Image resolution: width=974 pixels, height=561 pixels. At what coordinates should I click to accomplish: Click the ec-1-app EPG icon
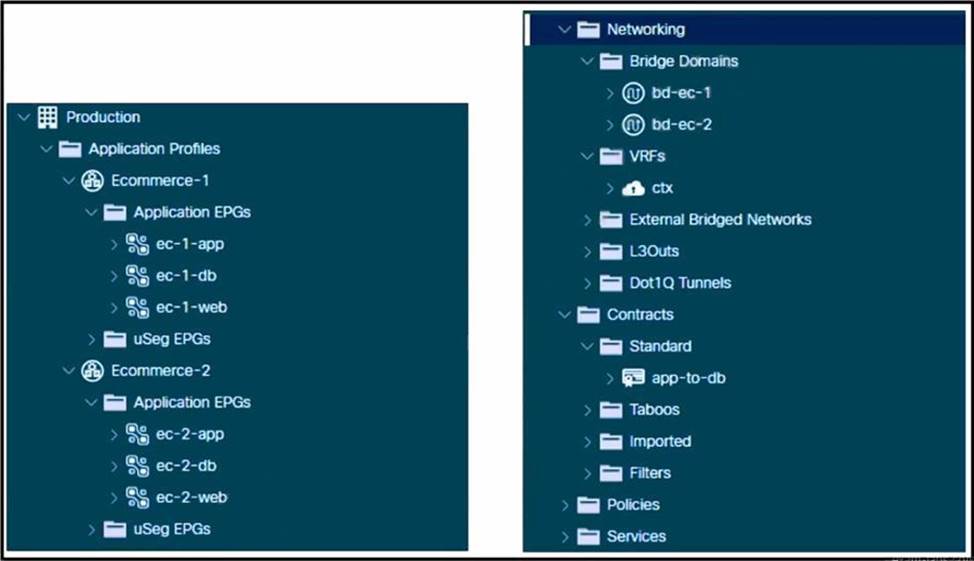coord(137,244)
